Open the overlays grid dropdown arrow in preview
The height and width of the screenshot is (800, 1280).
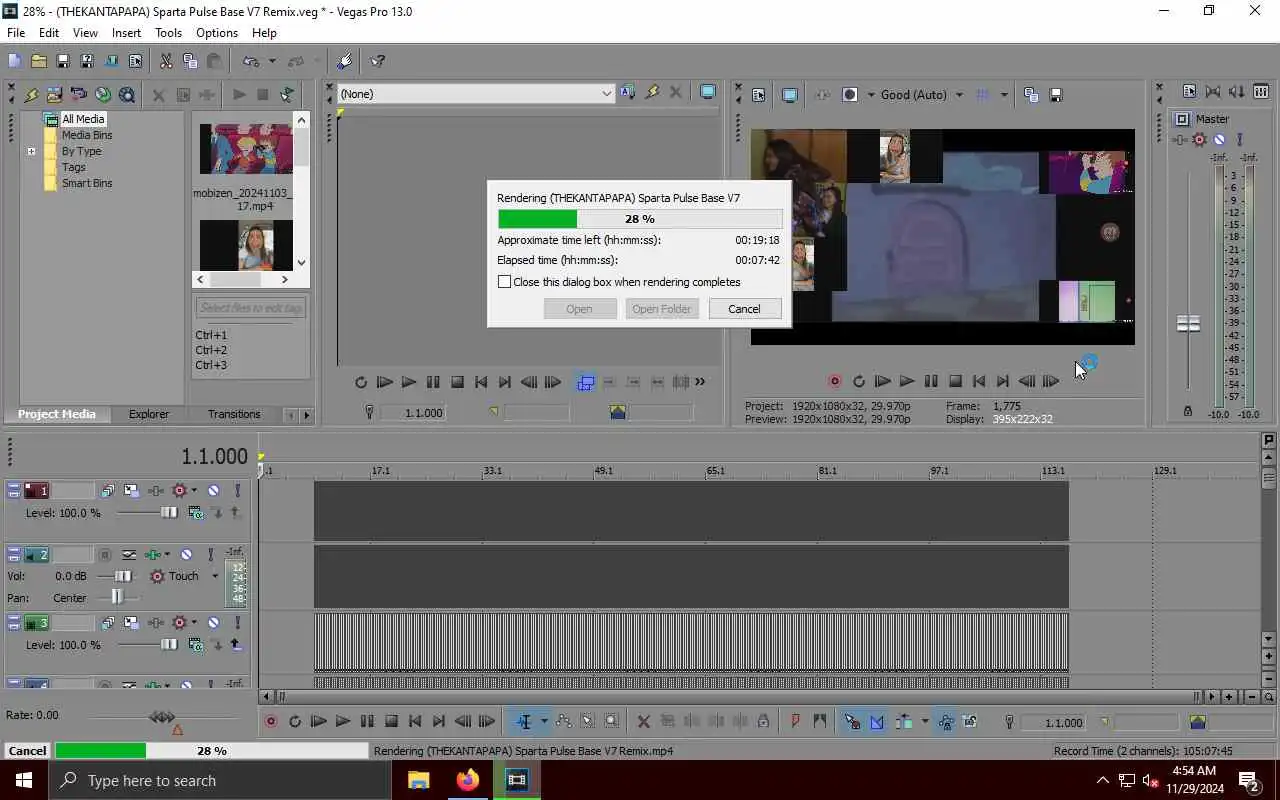(x=1003, y=95)
